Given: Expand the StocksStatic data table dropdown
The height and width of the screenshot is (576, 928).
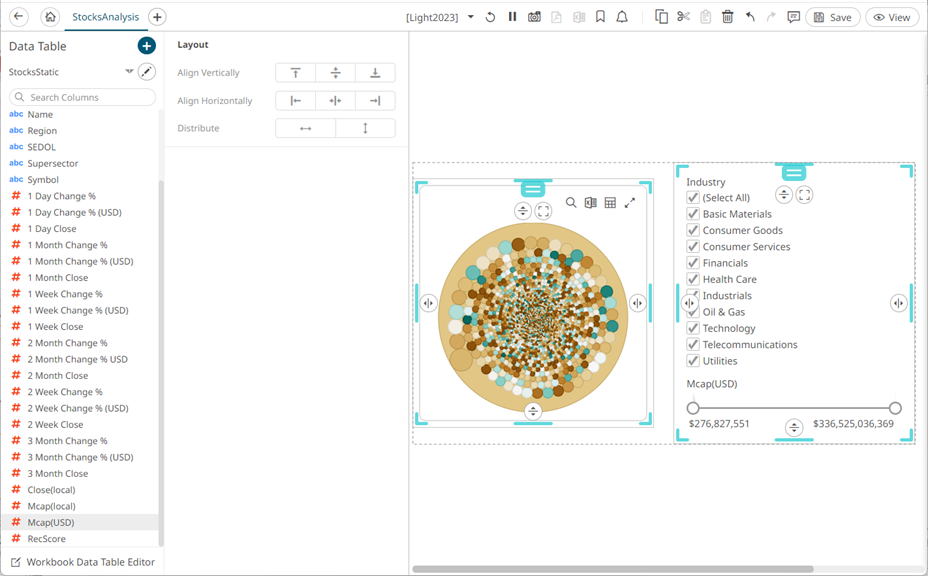Looking at the screenshot, I should click(x=129, y=72).
